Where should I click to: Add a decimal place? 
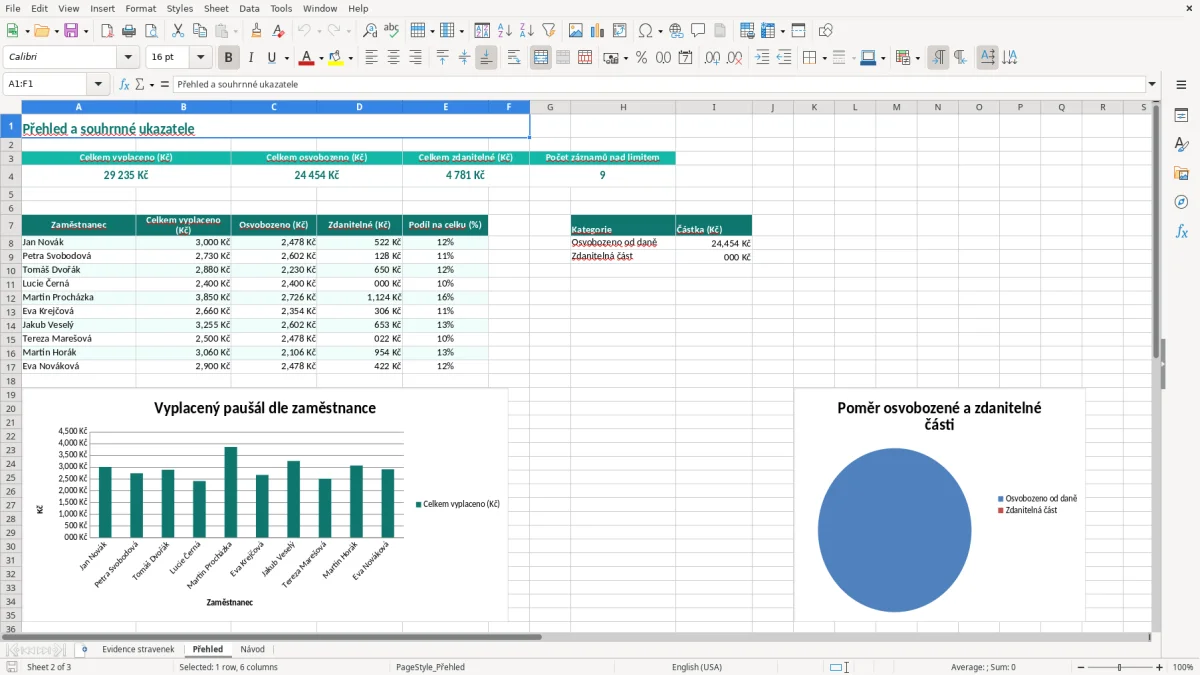tap(713, 58)
